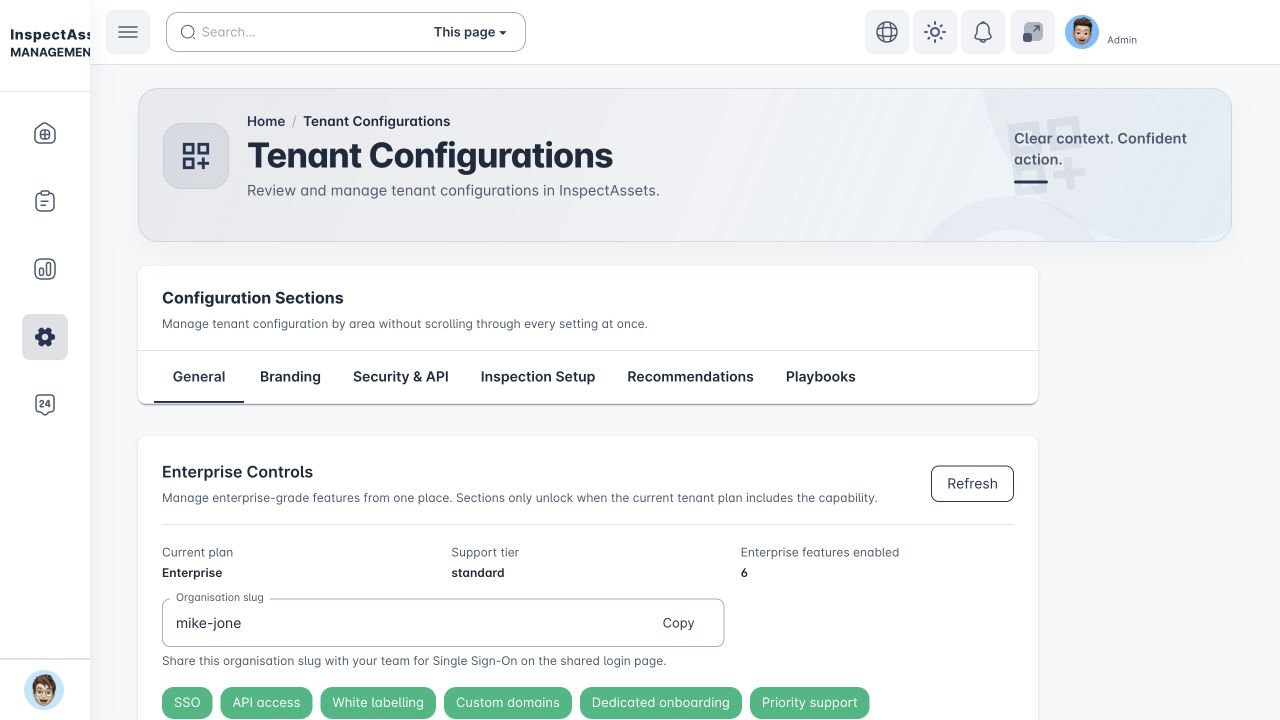
Task: Click the SSO feature chip
Action: 187,703
